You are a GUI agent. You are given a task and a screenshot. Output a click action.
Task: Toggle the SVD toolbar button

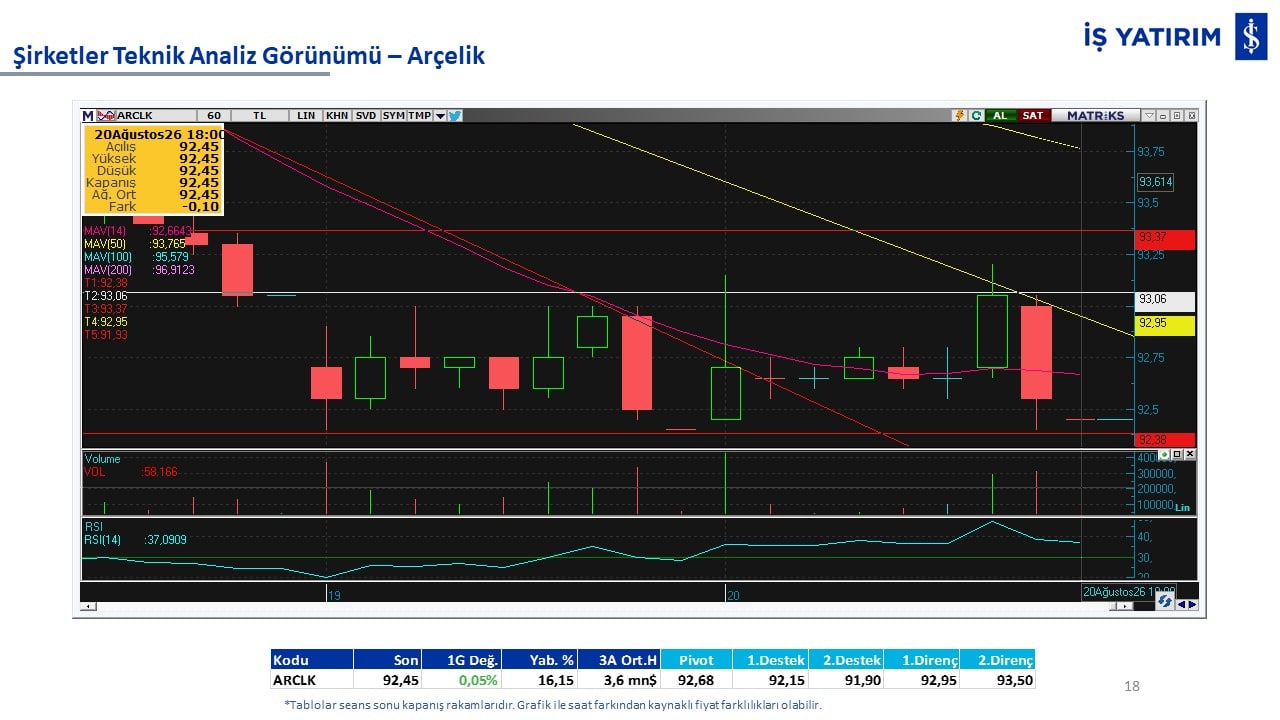366,116
